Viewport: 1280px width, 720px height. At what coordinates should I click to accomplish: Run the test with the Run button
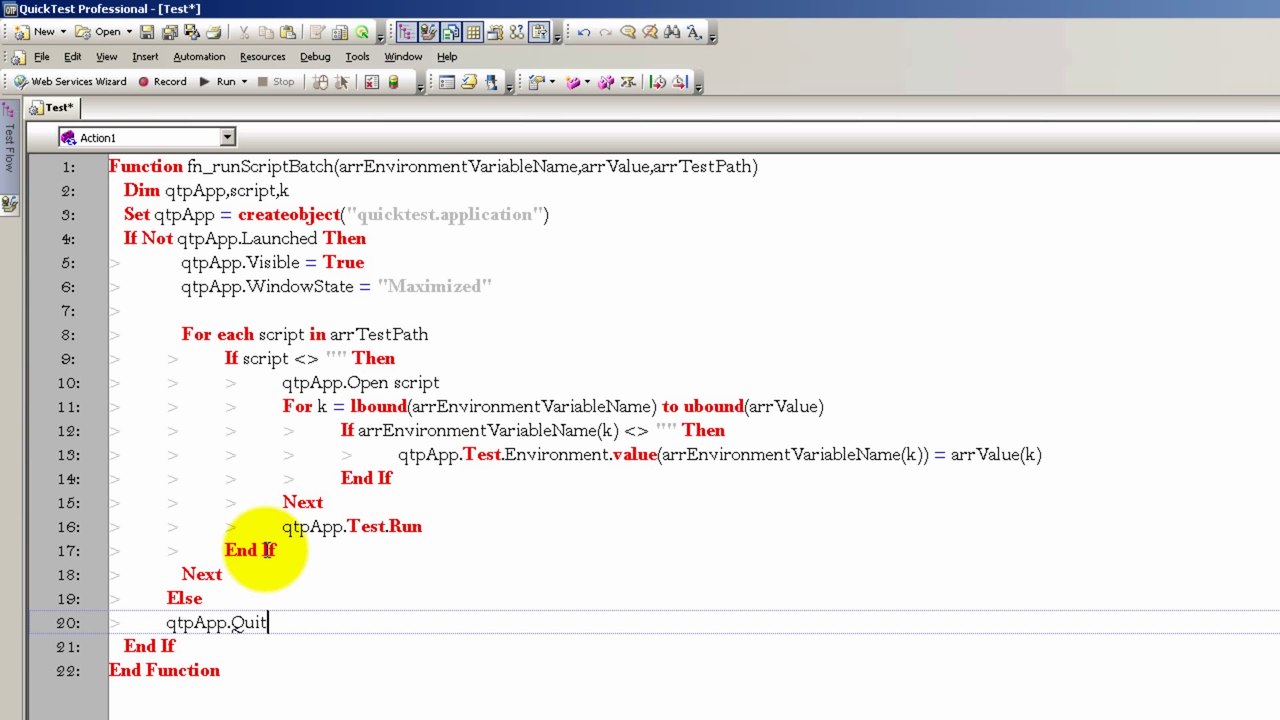(x=218, y=82)
